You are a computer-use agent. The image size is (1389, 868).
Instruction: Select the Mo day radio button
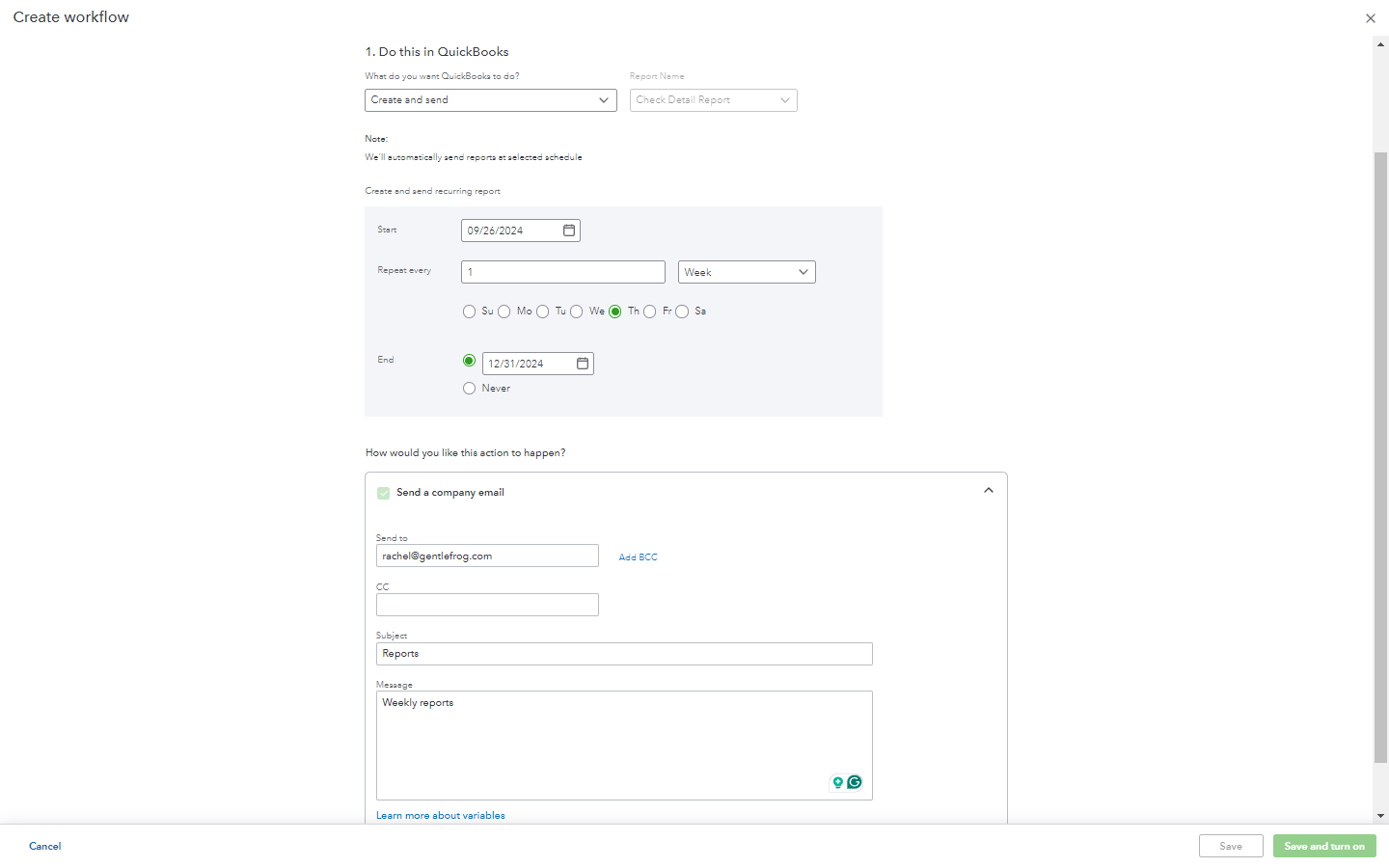504,312
